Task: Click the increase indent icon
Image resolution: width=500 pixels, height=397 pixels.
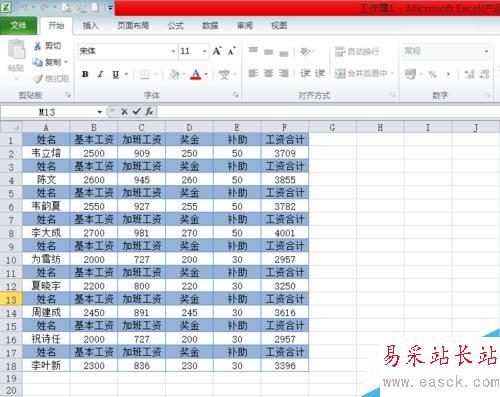Action: (x=320, y=73)
